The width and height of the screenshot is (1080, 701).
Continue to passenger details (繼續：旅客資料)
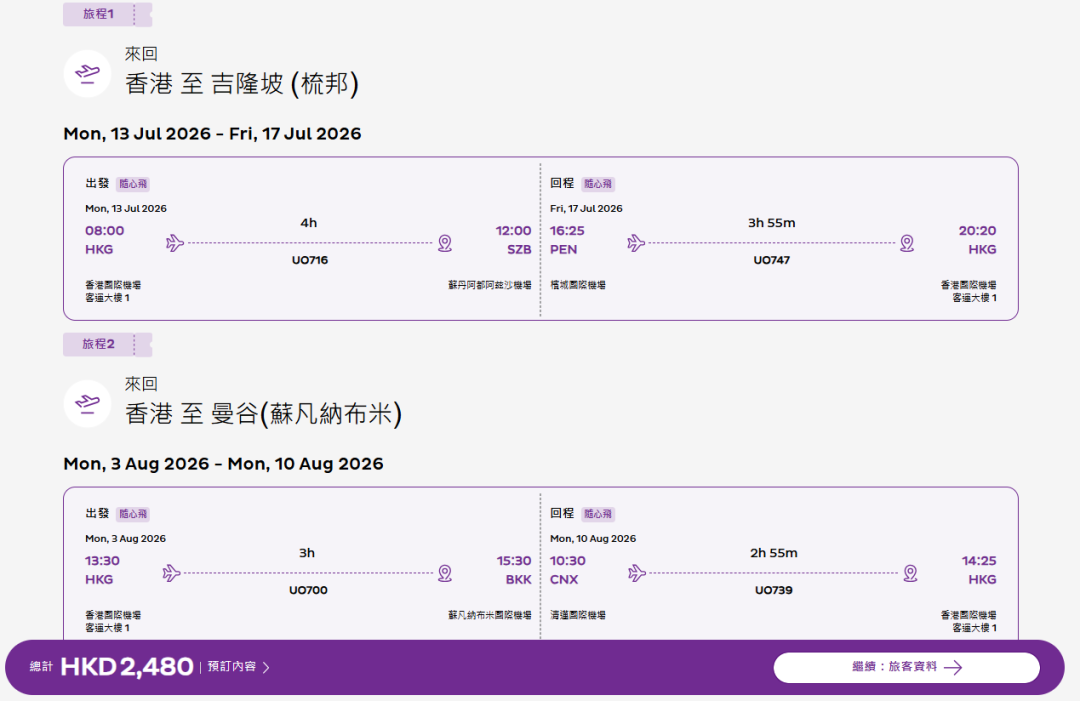[x=906, y=667]
